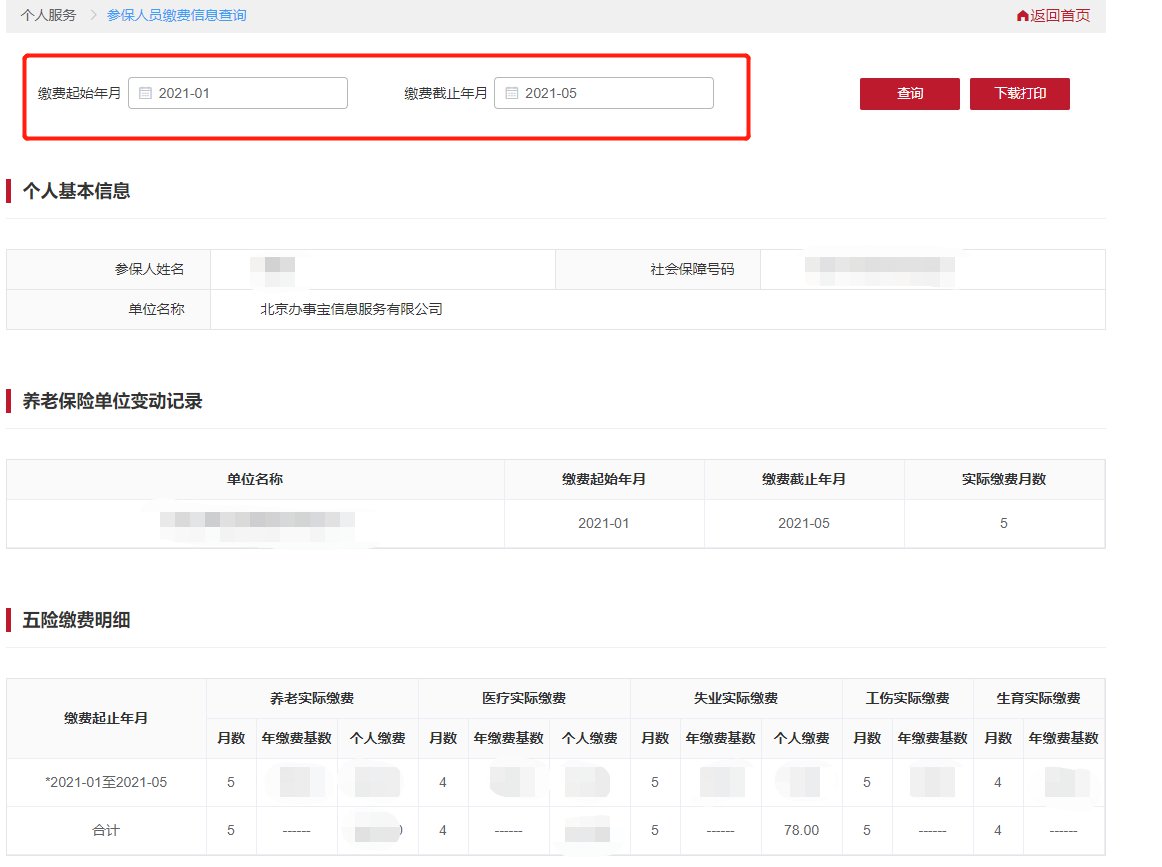Click the 社会保障号码 label cell
1162x867 pixels.
tap(657, 269)
